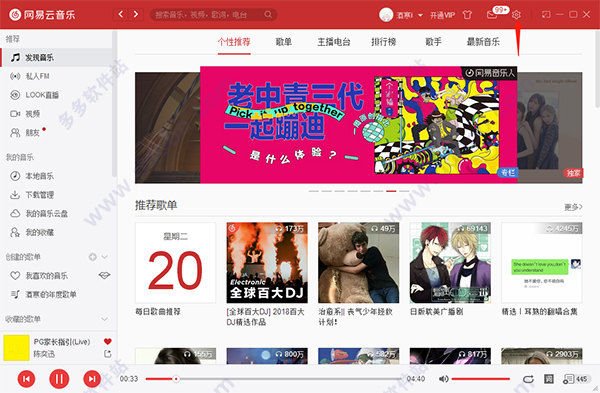The image size is (600, 393).
Task: Open LOOK直播 in sidebar
Action: tap(57, 95)
